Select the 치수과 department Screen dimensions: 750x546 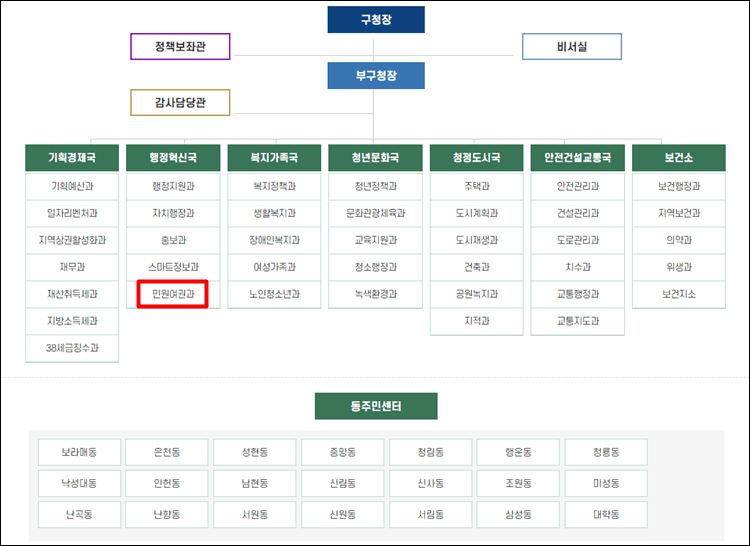click(578, 267)
